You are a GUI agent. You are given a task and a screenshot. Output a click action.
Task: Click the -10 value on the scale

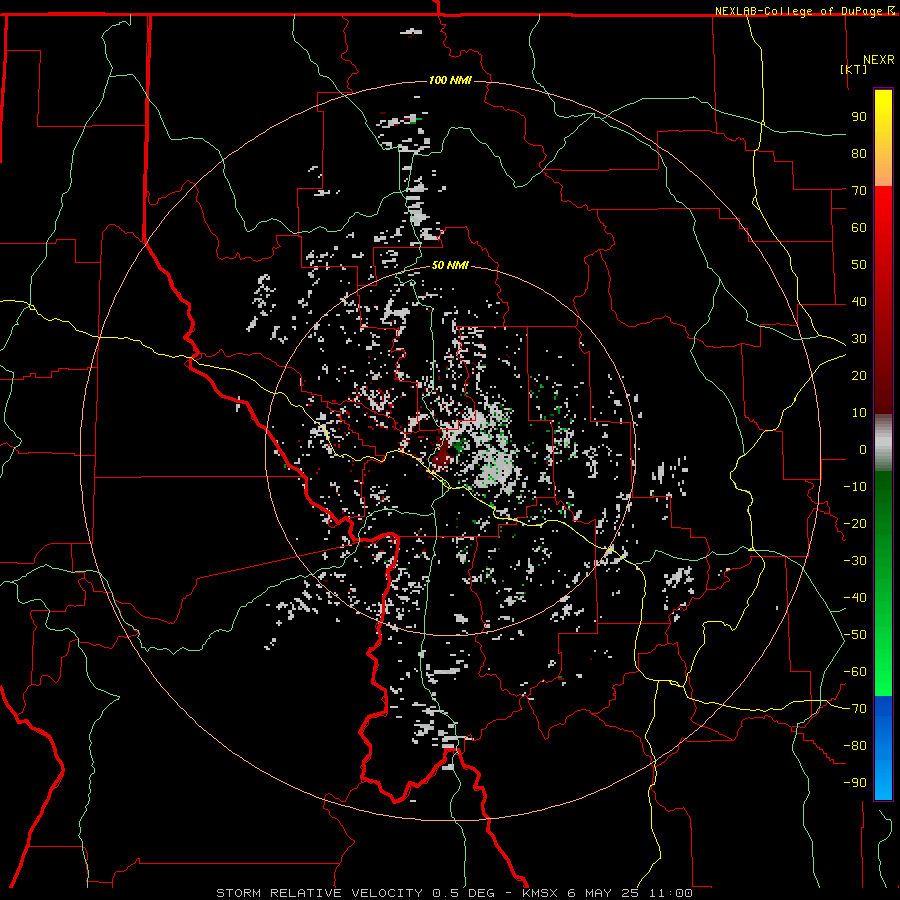pyautogui.click(x=855, y=487)
